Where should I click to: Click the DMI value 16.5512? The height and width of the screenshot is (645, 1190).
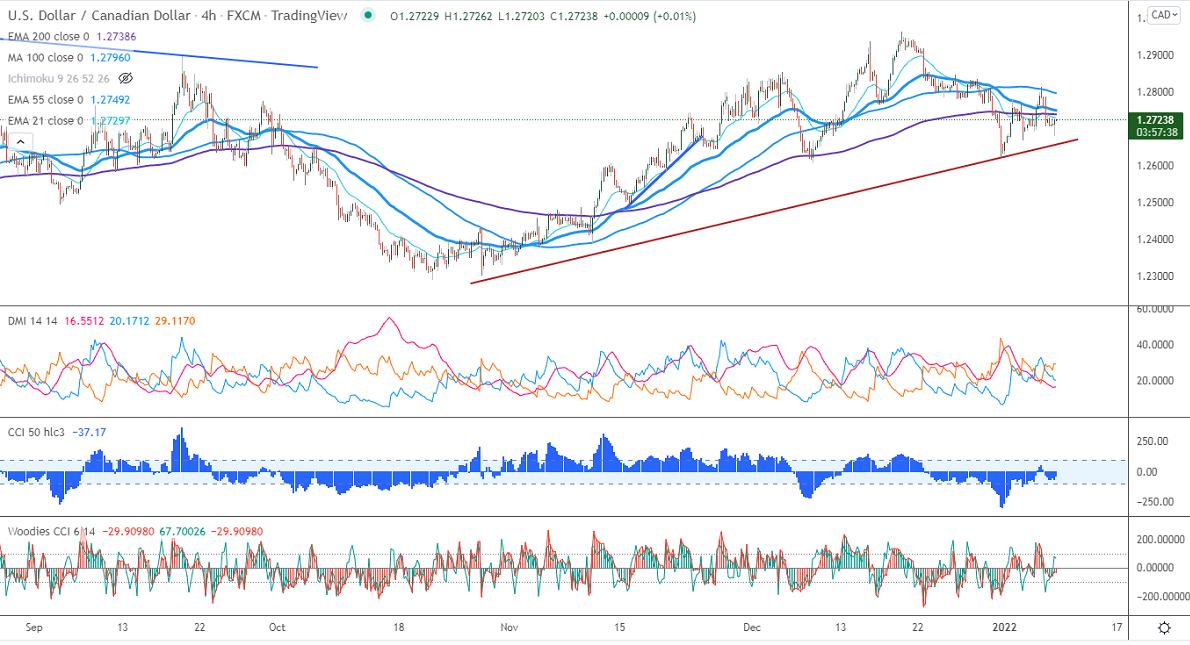tap(84, 321)
